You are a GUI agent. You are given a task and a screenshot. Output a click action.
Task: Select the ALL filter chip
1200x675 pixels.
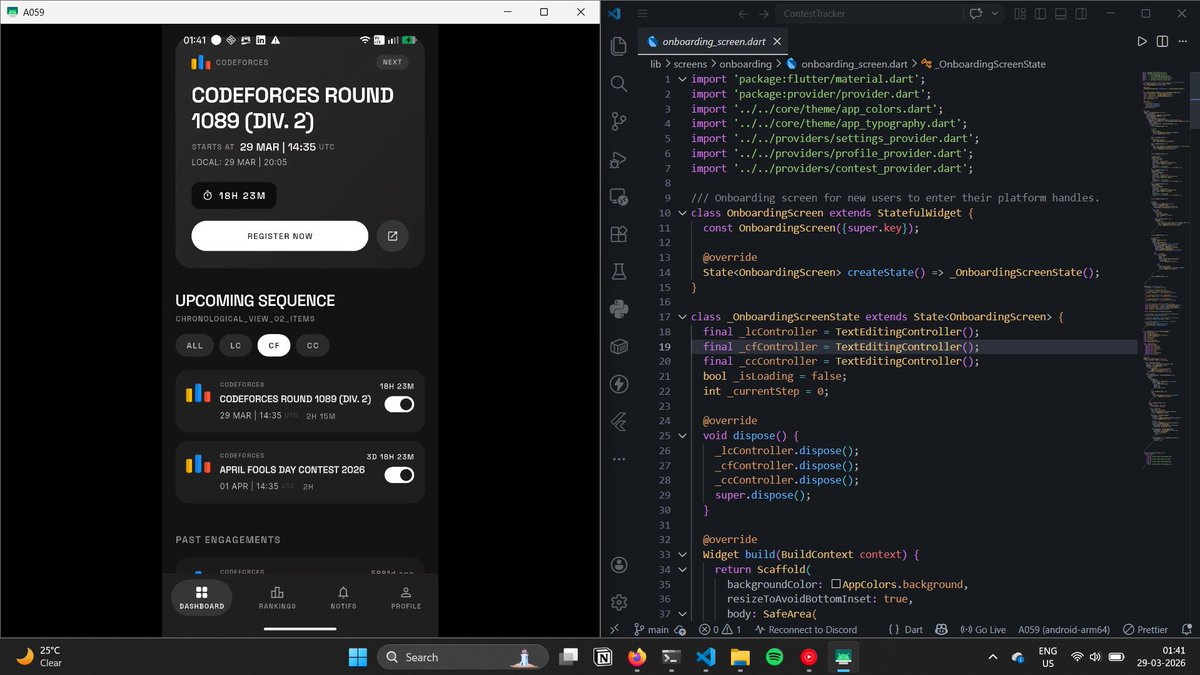pos(194,346)
